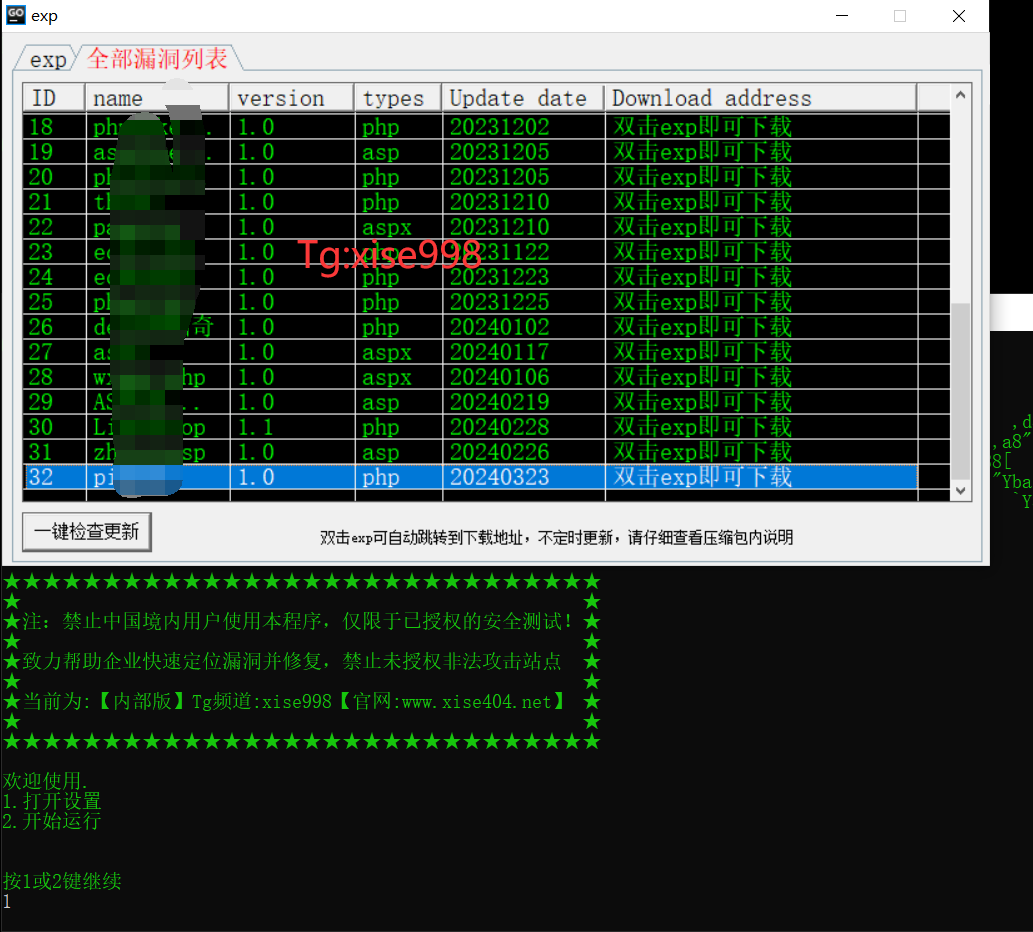
Task: Click update date 20240228
Action: [499, 427]
